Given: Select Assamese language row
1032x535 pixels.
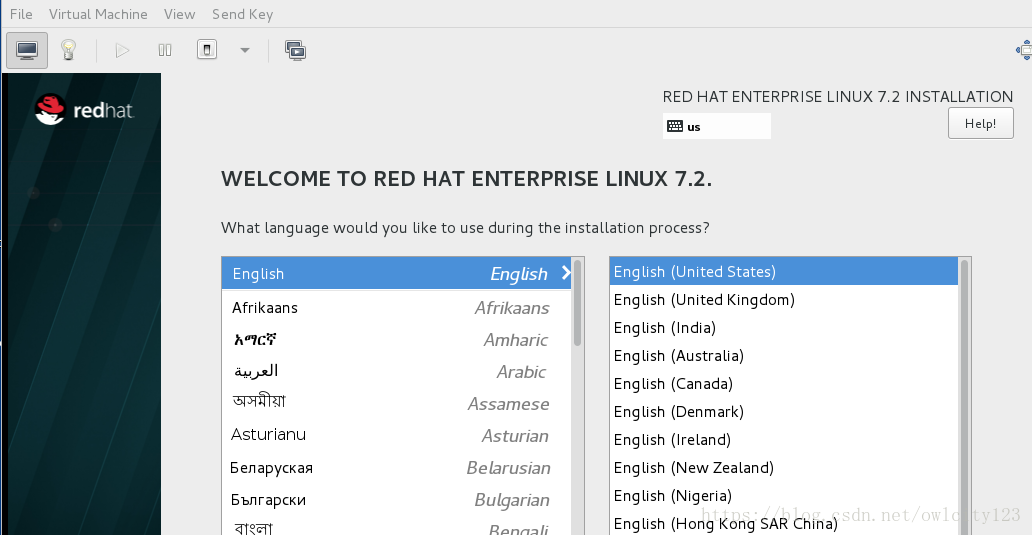Looking at the screenshot, I should coord(396,403).
